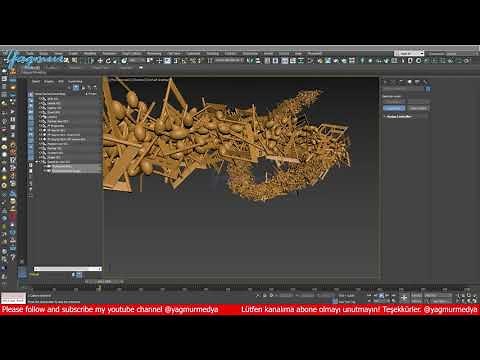Open the Scene Explorer Edit menu
The height and width of the screenshot is (360, 480).
point(61,81)
